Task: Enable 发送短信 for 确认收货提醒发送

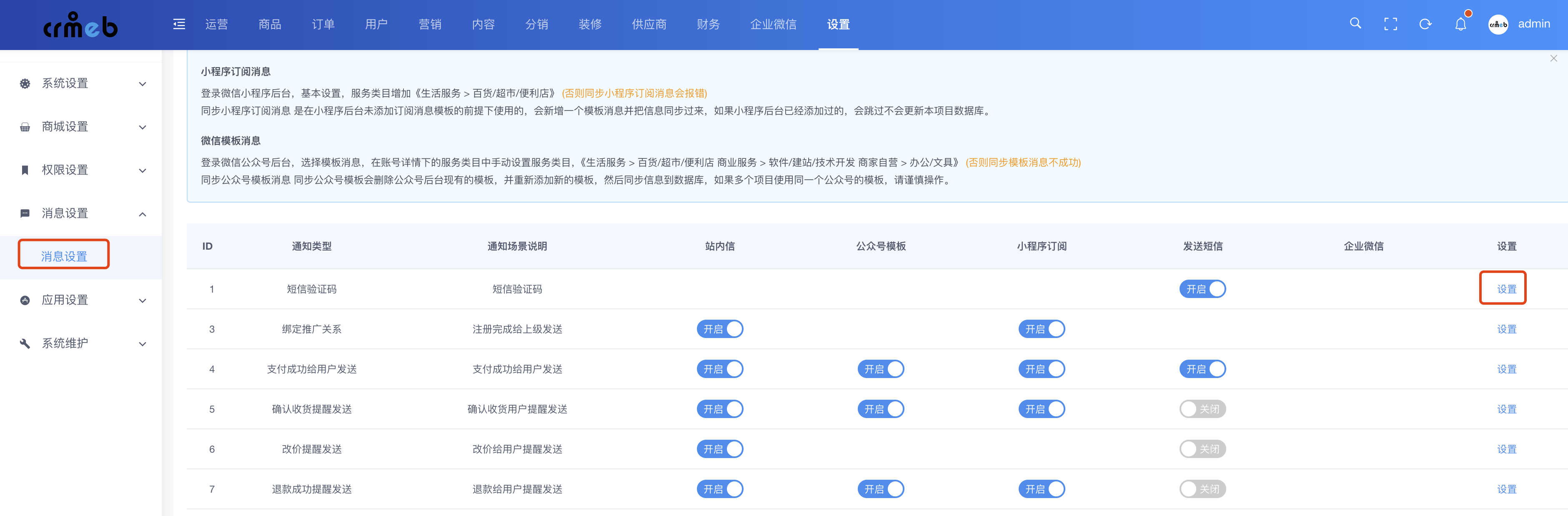Action: click(x=1202, y=409)
